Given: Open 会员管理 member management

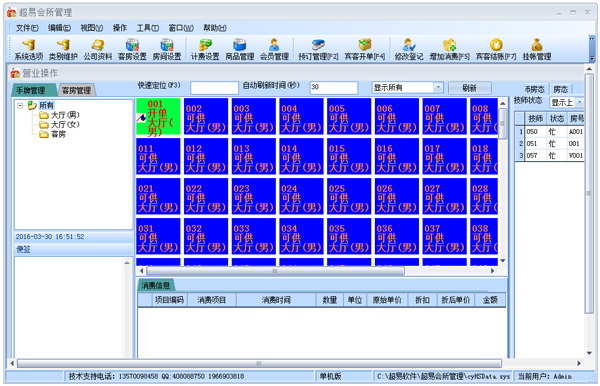Looking at the screenshot, I should (x=274, y=49).
